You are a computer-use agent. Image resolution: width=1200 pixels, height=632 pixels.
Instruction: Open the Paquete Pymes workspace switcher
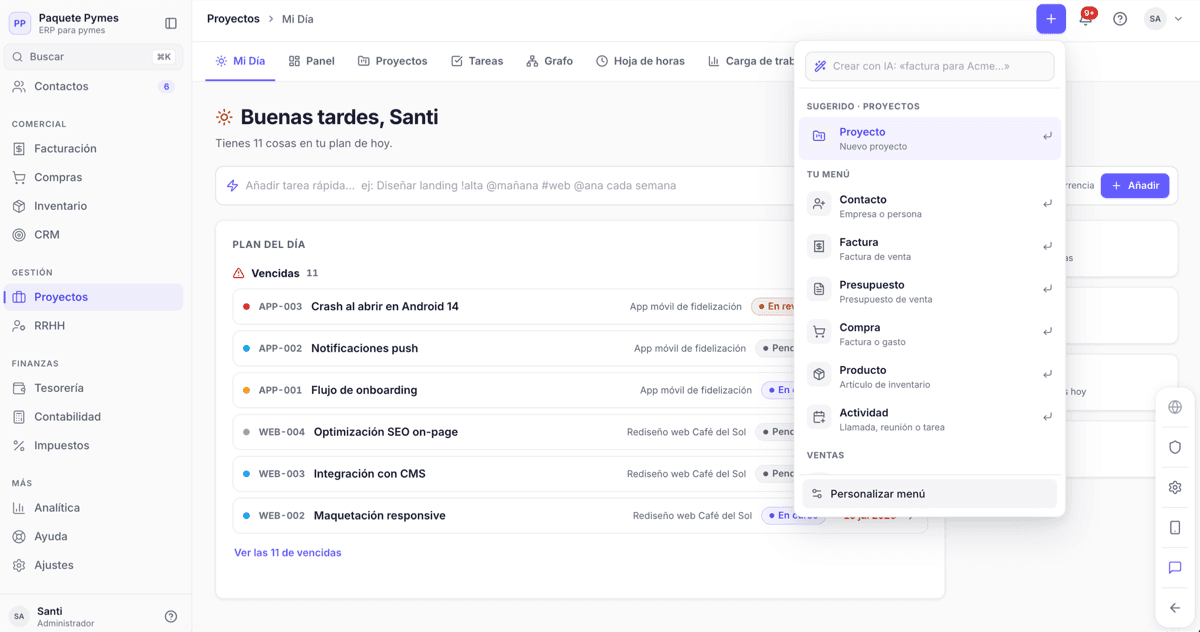[x=78, y=23]
